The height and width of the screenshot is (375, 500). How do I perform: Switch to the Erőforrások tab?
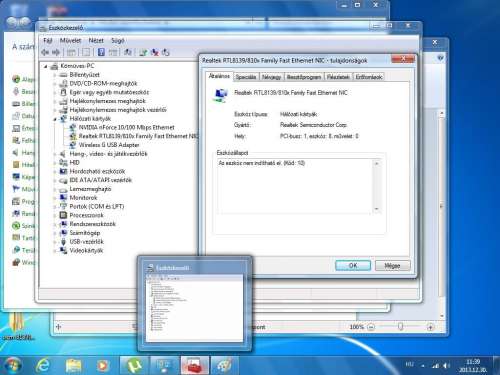pos(369,77)
